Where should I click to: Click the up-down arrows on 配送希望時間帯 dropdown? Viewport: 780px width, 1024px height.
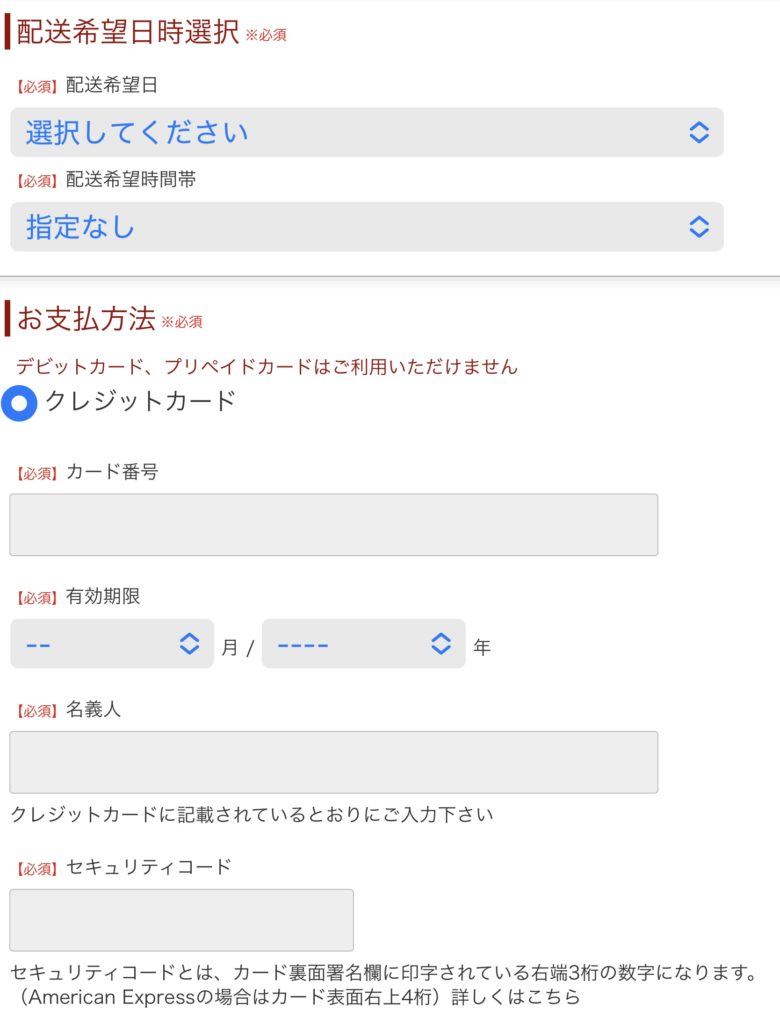click(699, 227)
